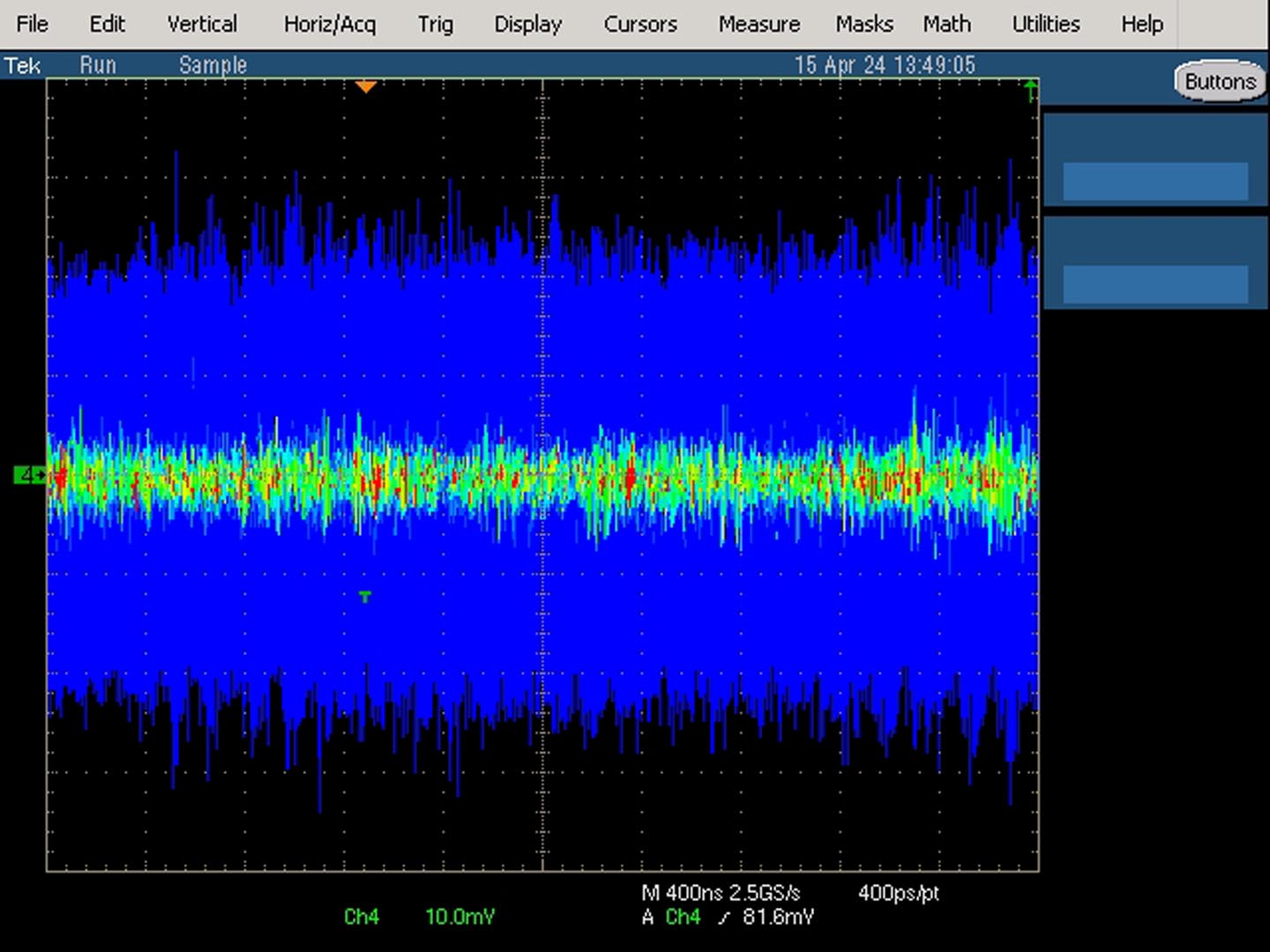Open the File menu
This screenshot has height=952, width=1270.
[x=33, y=24]
